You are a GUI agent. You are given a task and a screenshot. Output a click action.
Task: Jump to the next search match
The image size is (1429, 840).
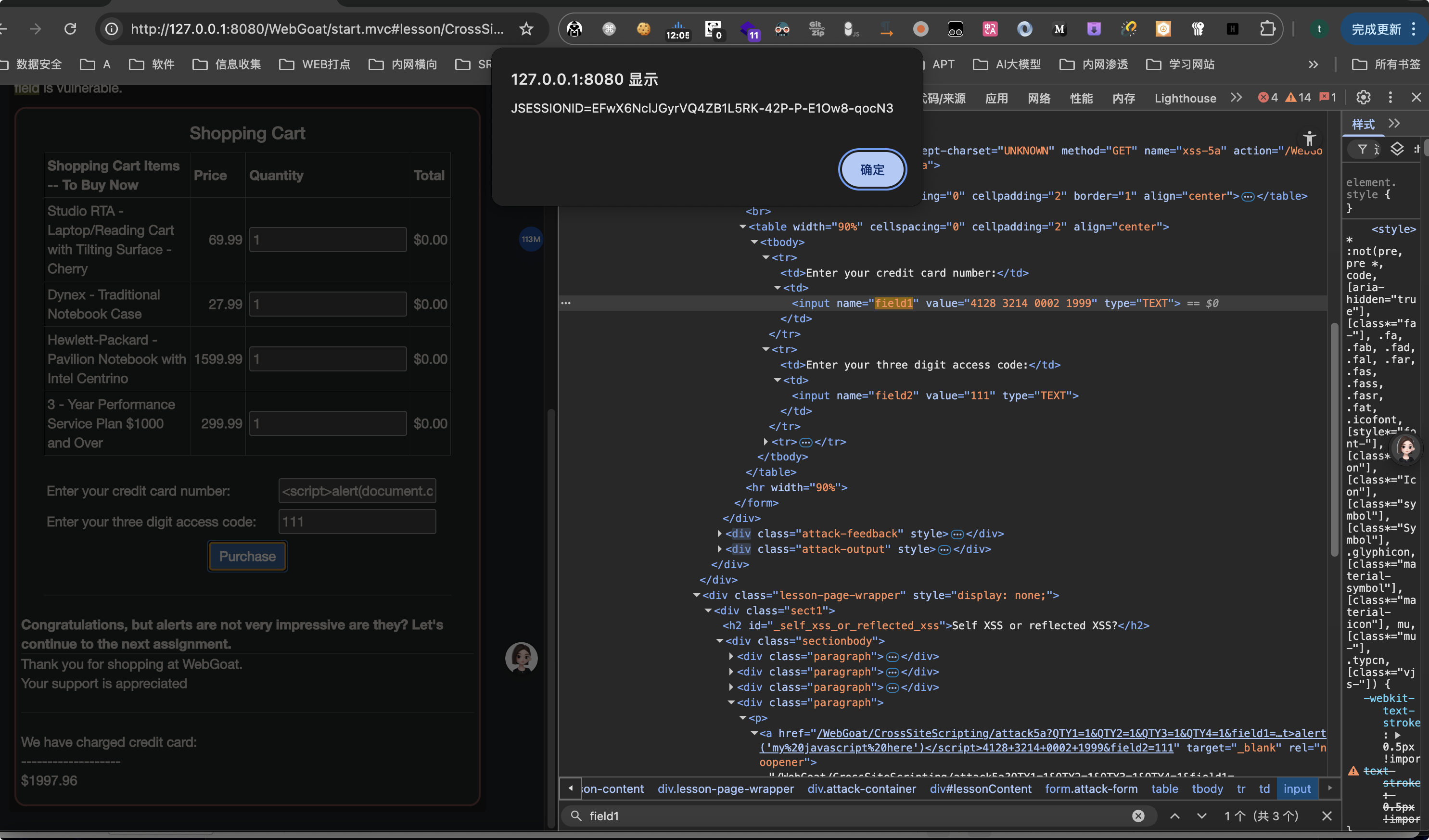1201,815
